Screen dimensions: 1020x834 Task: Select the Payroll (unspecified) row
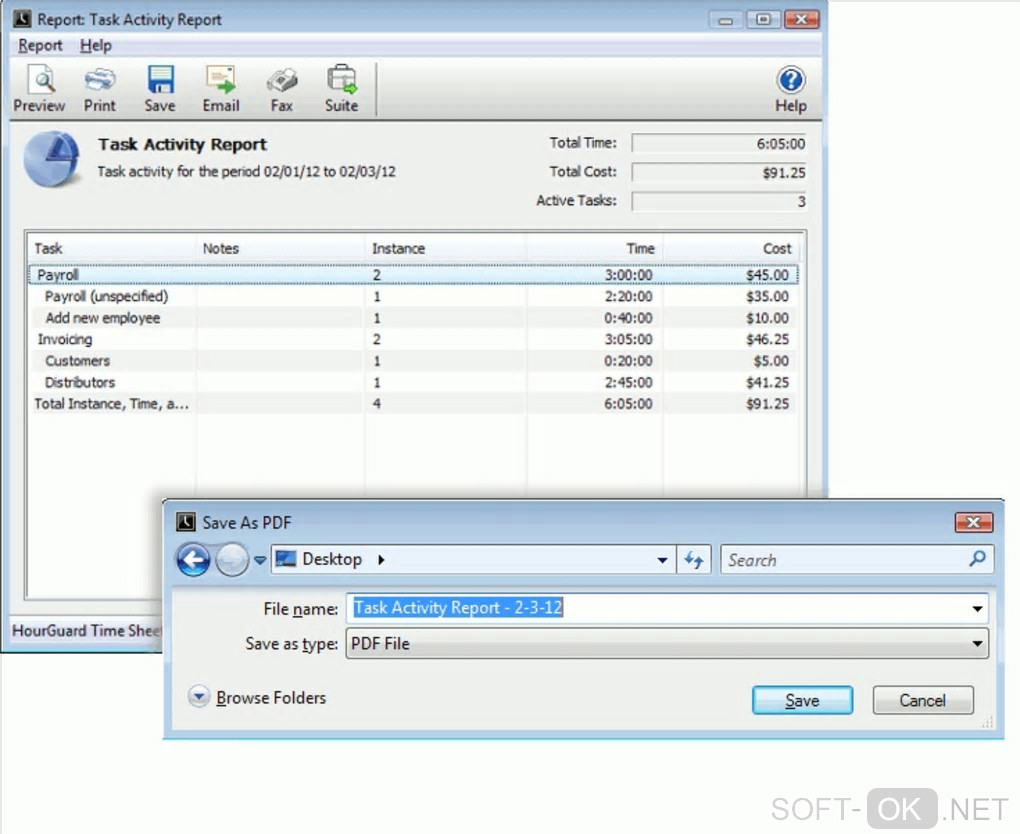point(413,297)
